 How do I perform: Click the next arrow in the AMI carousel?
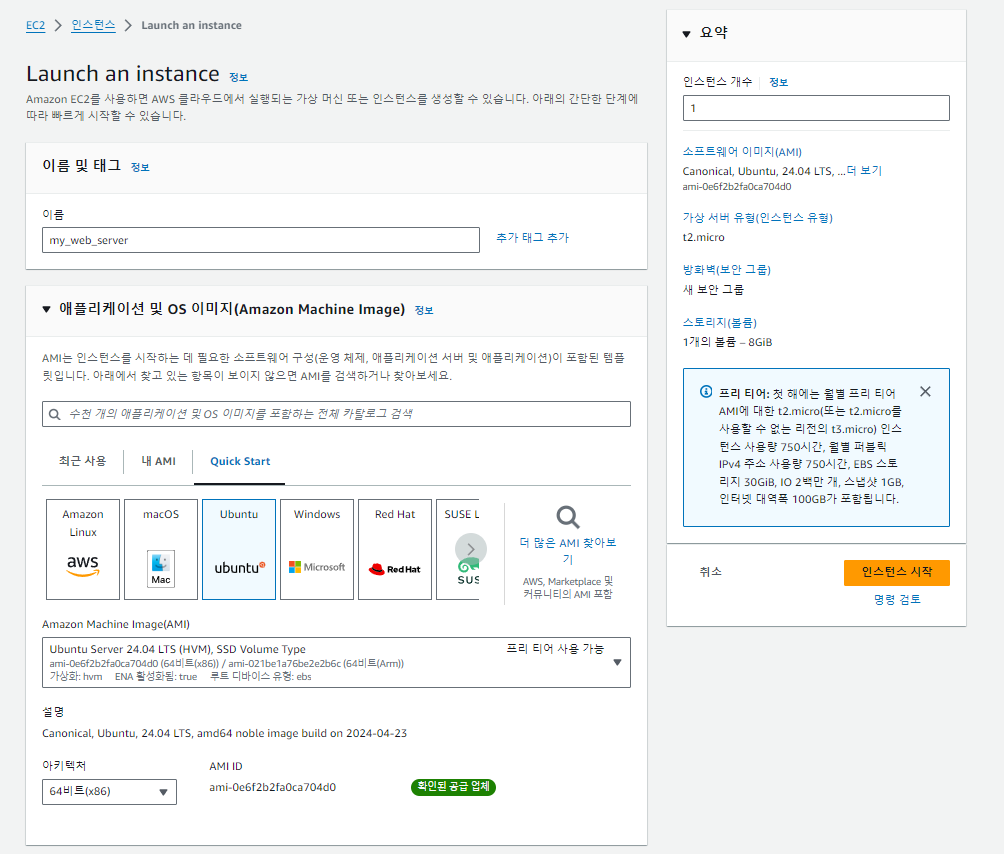tap(471, 549)
